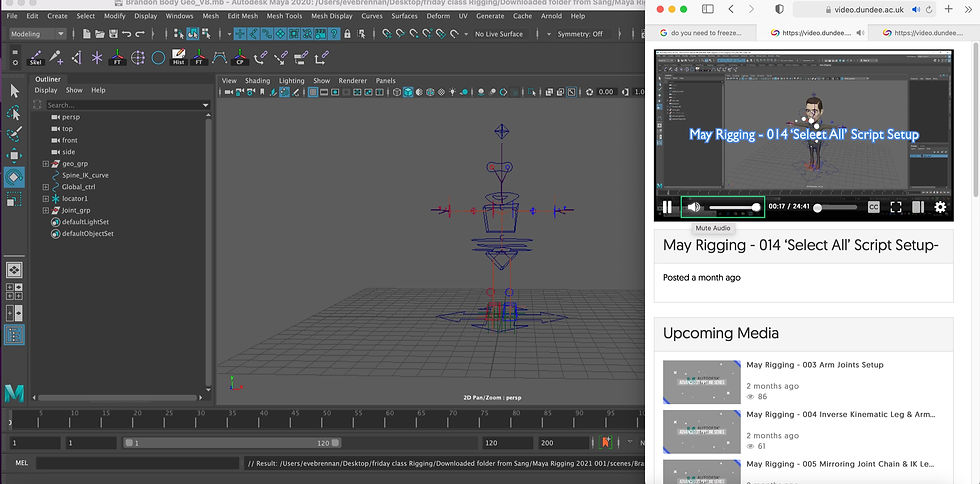
Task: Click the Maya logo icon at lower left
Action: point(14,393)
